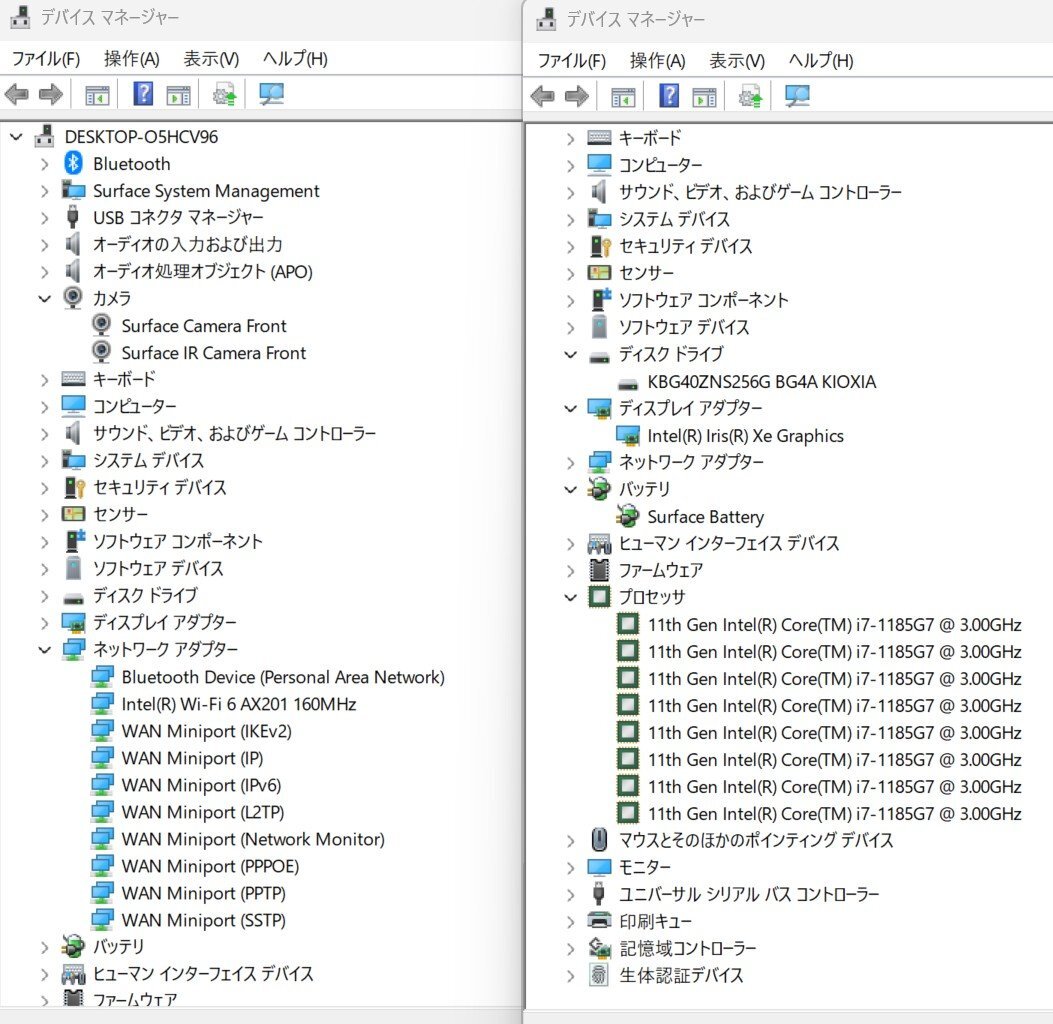Collapse ディスク ドライブ in right window

pos(571,354)
